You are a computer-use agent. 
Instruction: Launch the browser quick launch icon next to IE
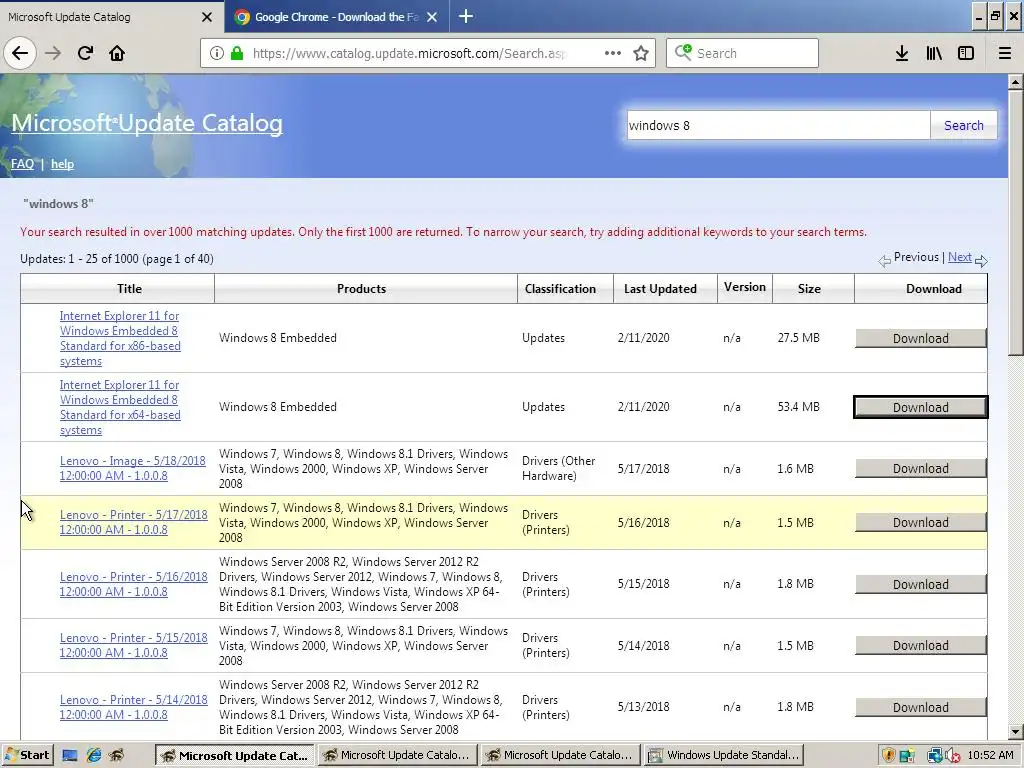tap(117, 756)
